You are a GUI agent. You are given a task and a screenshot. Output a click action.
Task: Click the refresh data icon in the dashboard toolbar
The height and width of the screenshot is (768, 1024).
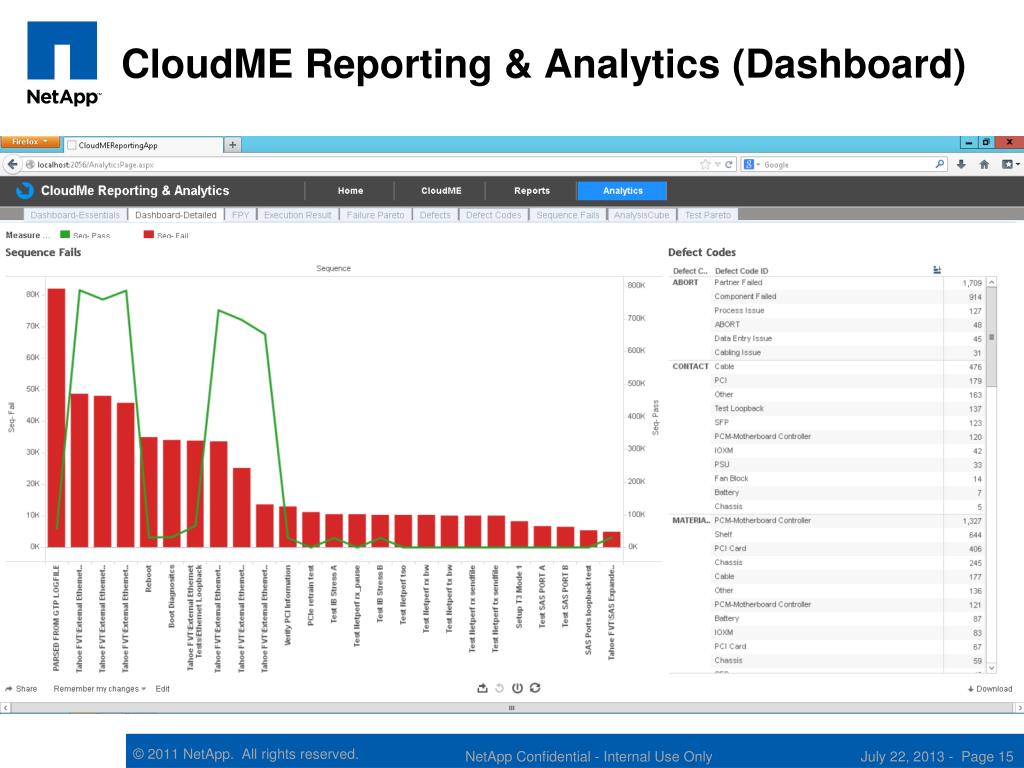535,688
